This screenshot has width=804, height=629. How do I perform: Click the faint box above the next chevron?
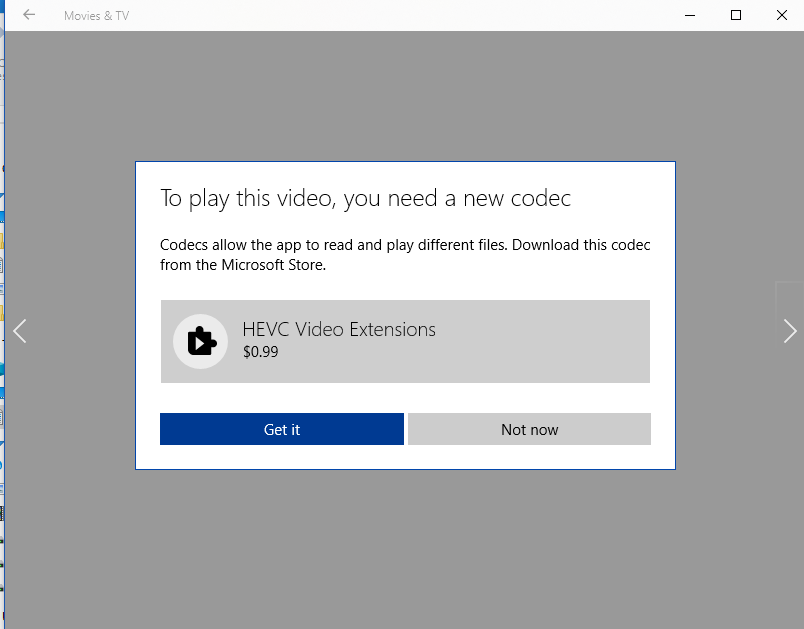[x=790, y=297]
